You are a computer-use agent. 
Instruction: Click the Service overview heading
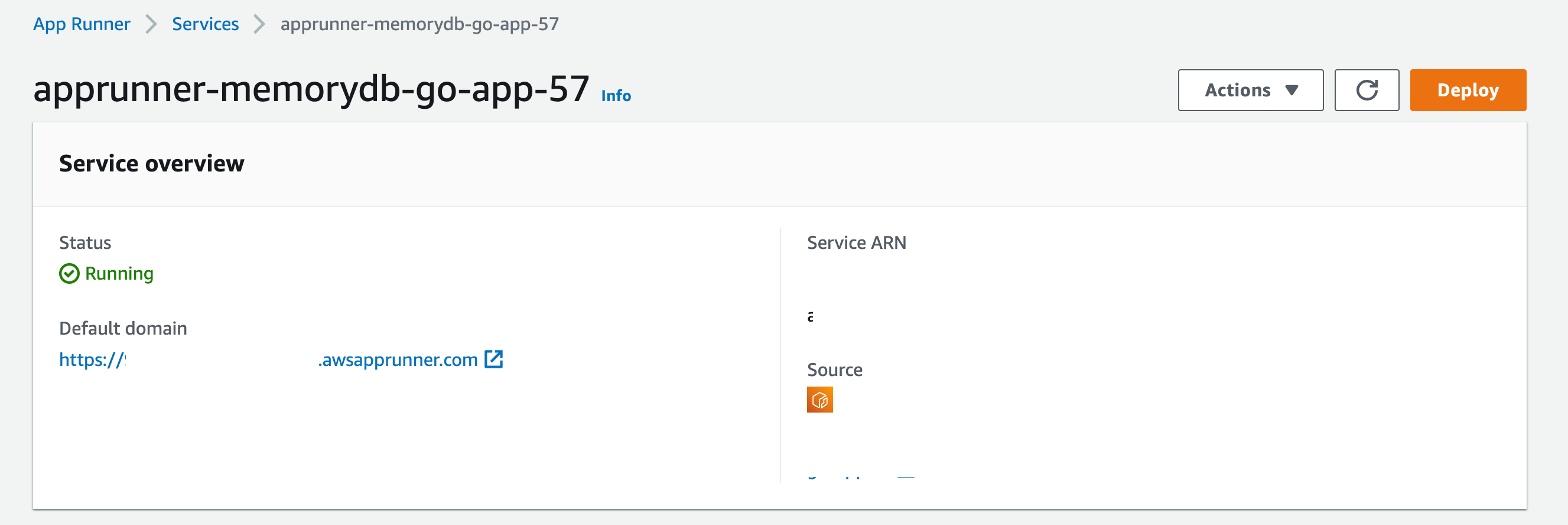[151, 163]
